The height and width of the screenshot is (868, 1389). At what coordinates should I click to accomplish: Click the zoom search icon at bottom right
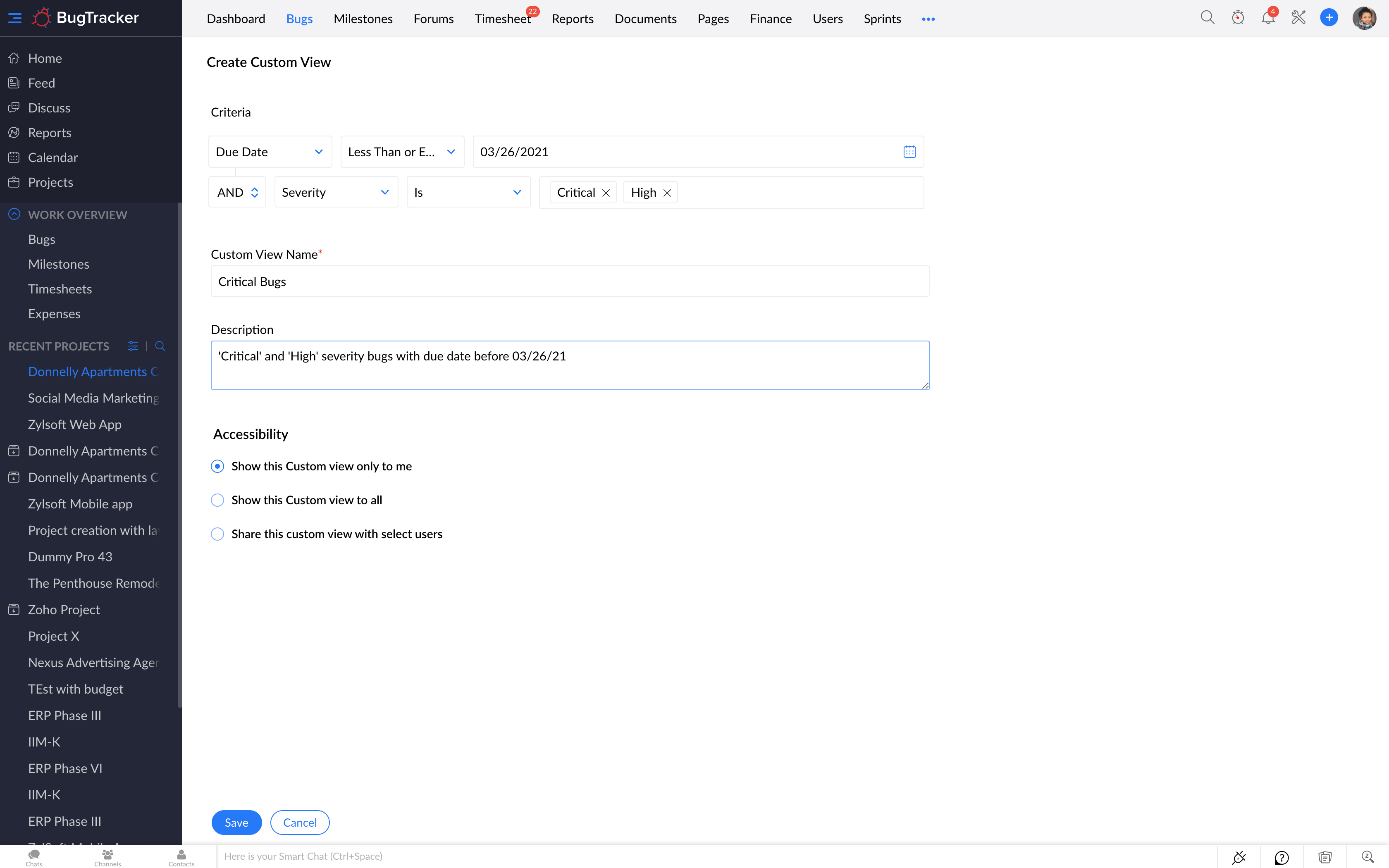pos(1367,856)
